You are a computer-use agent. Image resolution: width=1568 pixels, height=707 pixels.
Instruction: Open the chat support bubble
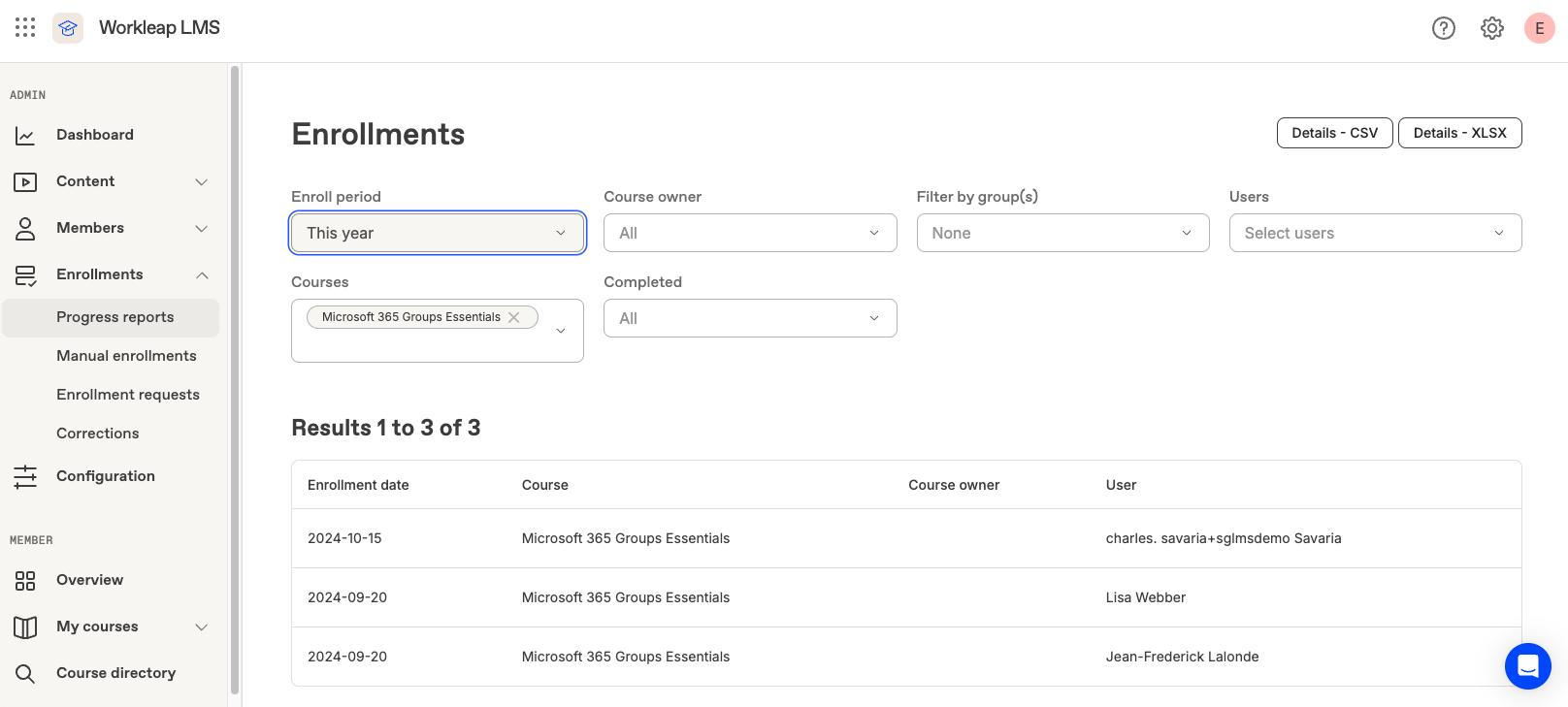coord(1528,666)
